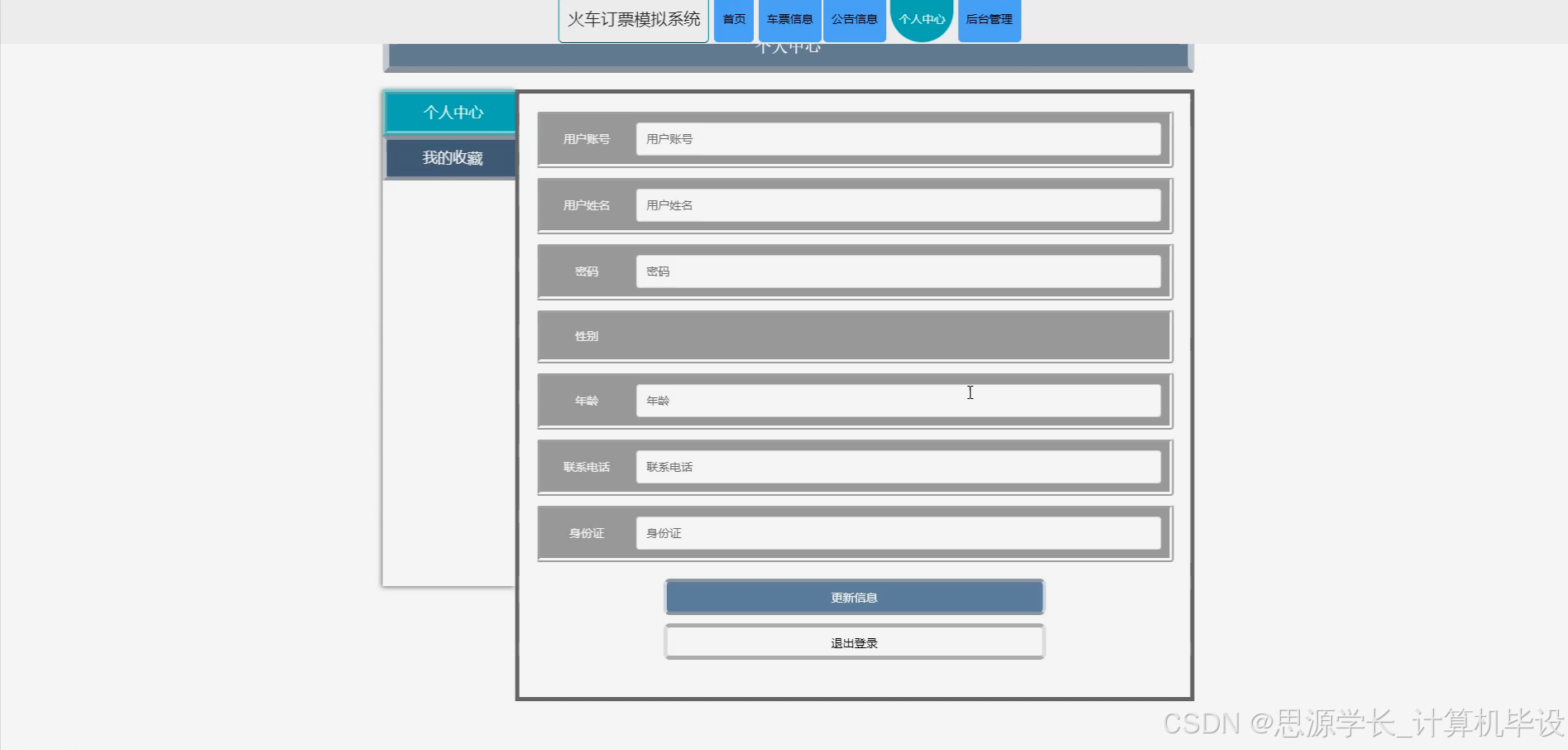Open the 首页 navigation menu item
Viewport: 1568px width, 750px height.
733,18
